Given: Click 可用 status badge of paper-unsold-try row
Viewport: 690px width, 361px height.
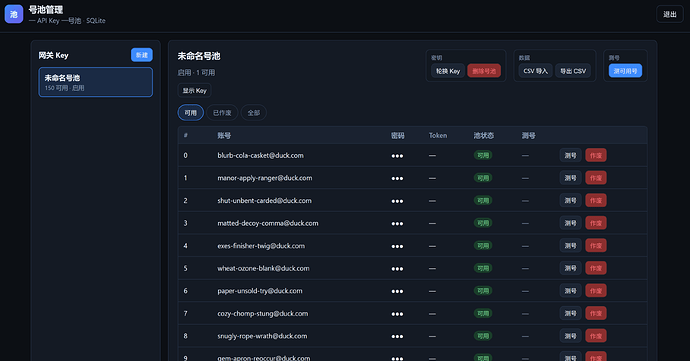Looking at the screenshot, I should 483,291.
